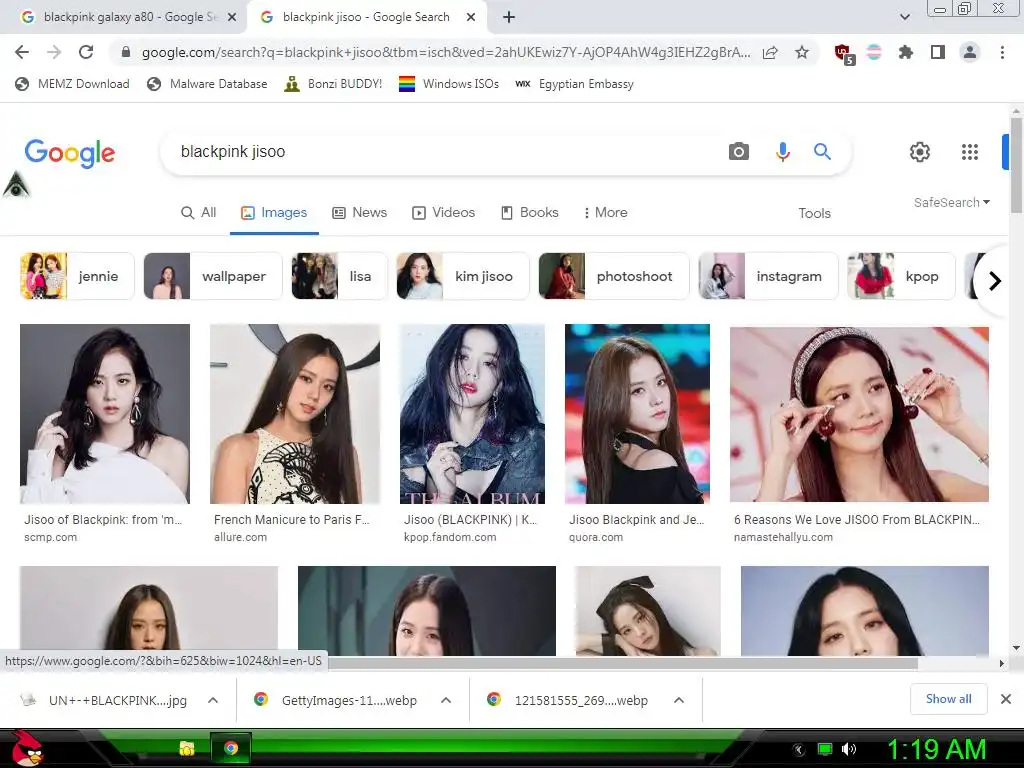Click the blackpink jisoo search box
This screenshot has width=1024, height=768.
(x=444, y=152)
